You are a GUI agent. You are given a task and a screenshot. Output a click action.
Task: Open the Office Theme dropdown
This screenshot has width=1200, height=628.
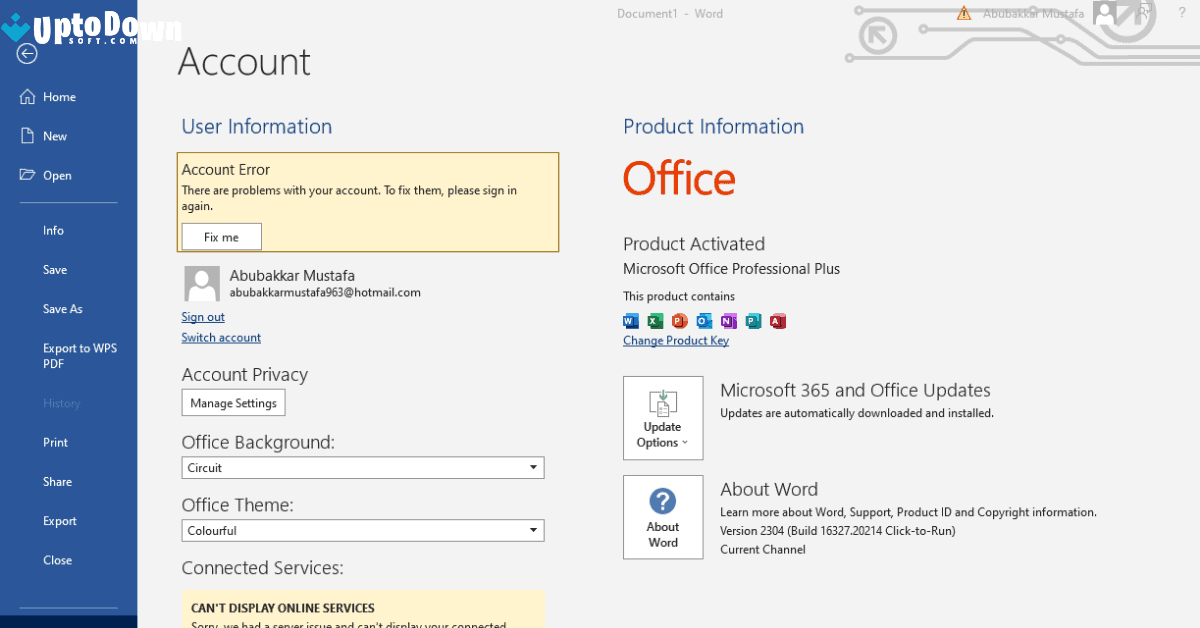pos(362,530)
